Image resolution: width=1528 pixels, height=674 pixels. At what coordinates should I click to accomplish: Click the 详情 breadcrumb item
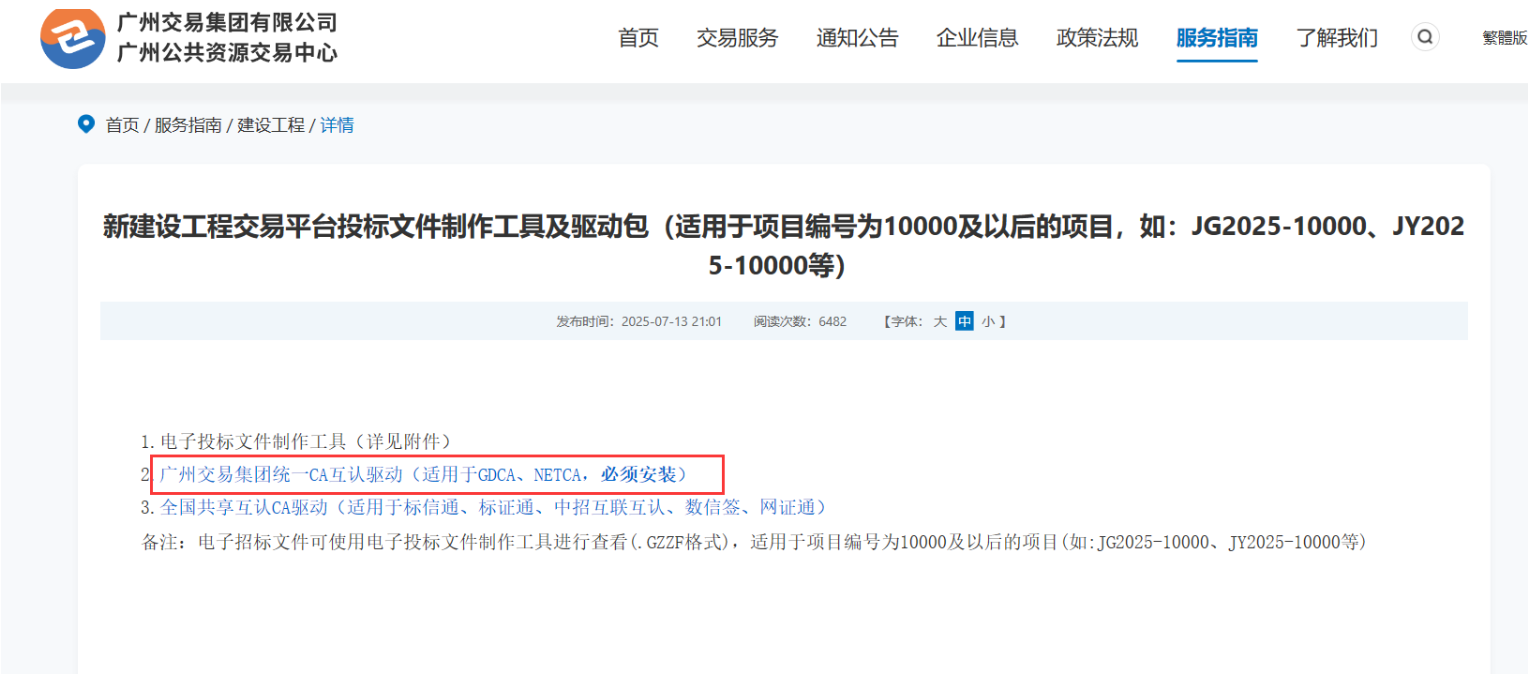pyautogui.click(x=337, y=125)
